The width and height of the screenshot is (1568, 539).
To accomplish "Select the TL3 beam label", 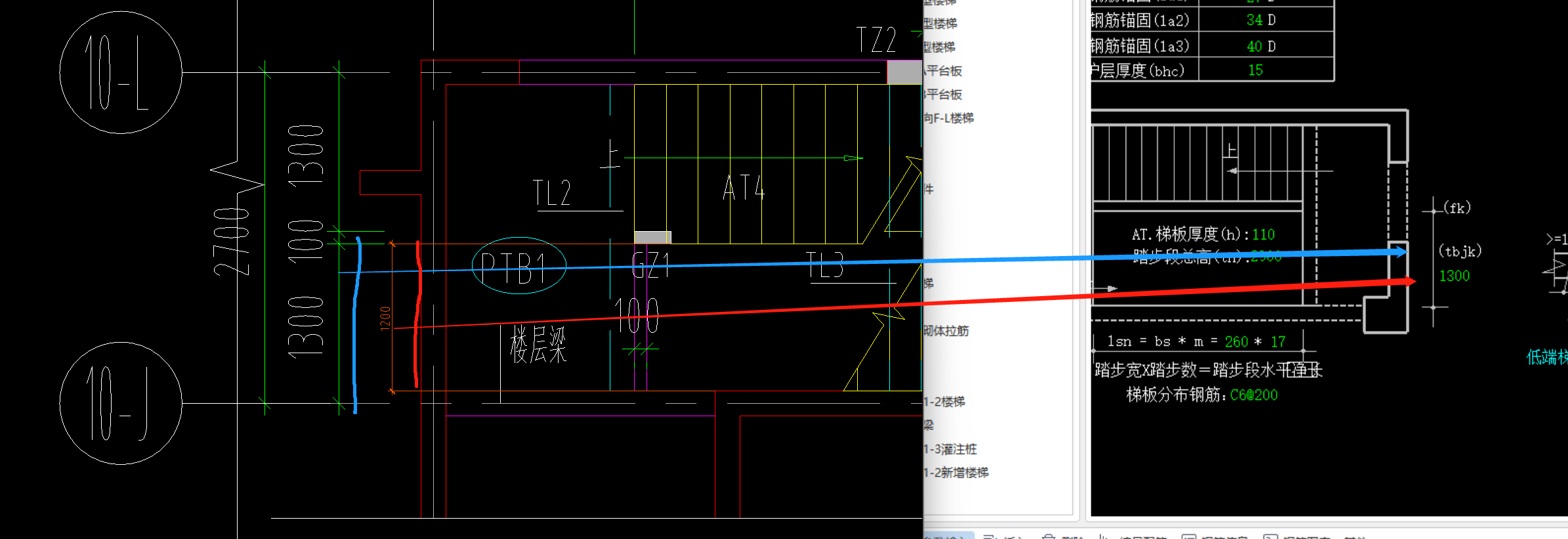I will [825, 265].
